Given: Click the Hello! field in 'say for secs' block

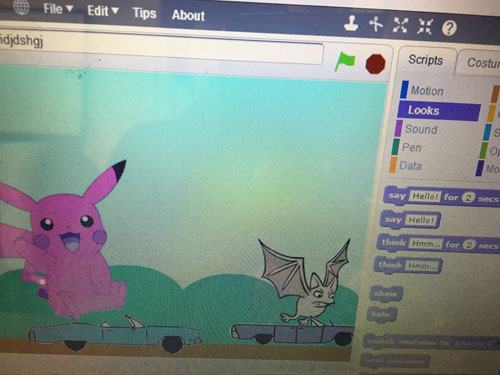Looking at the screenshot, I should [424, 196].
